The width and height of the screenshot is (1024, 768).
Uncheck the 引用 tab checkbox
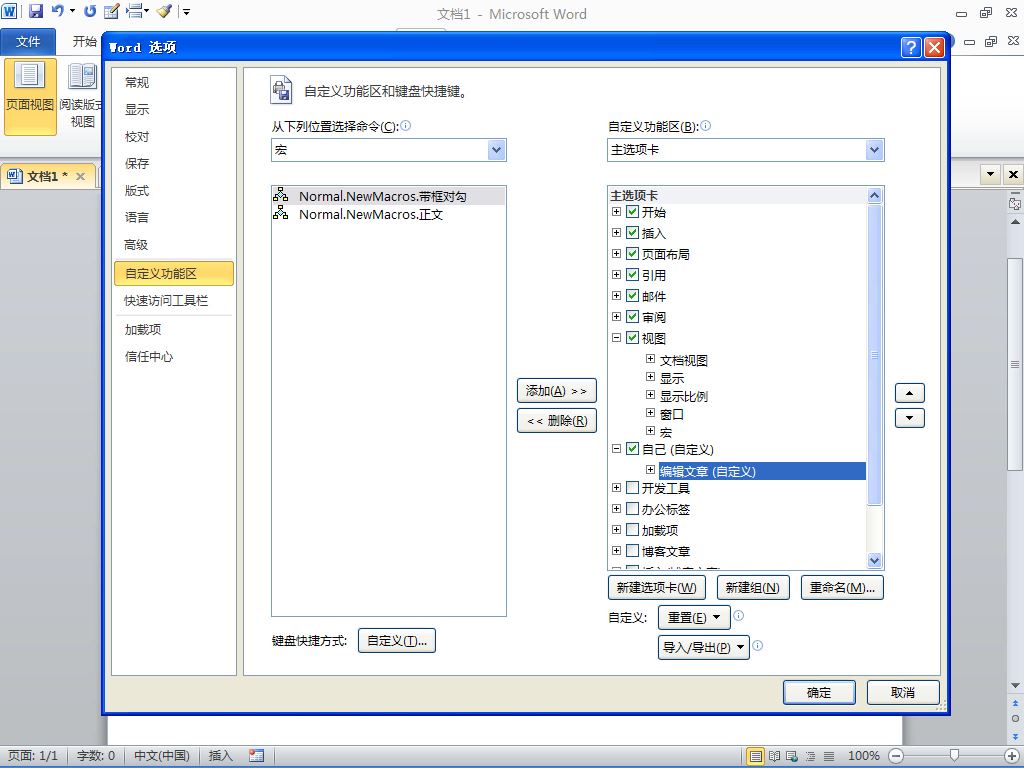click(x=632, y=274)
